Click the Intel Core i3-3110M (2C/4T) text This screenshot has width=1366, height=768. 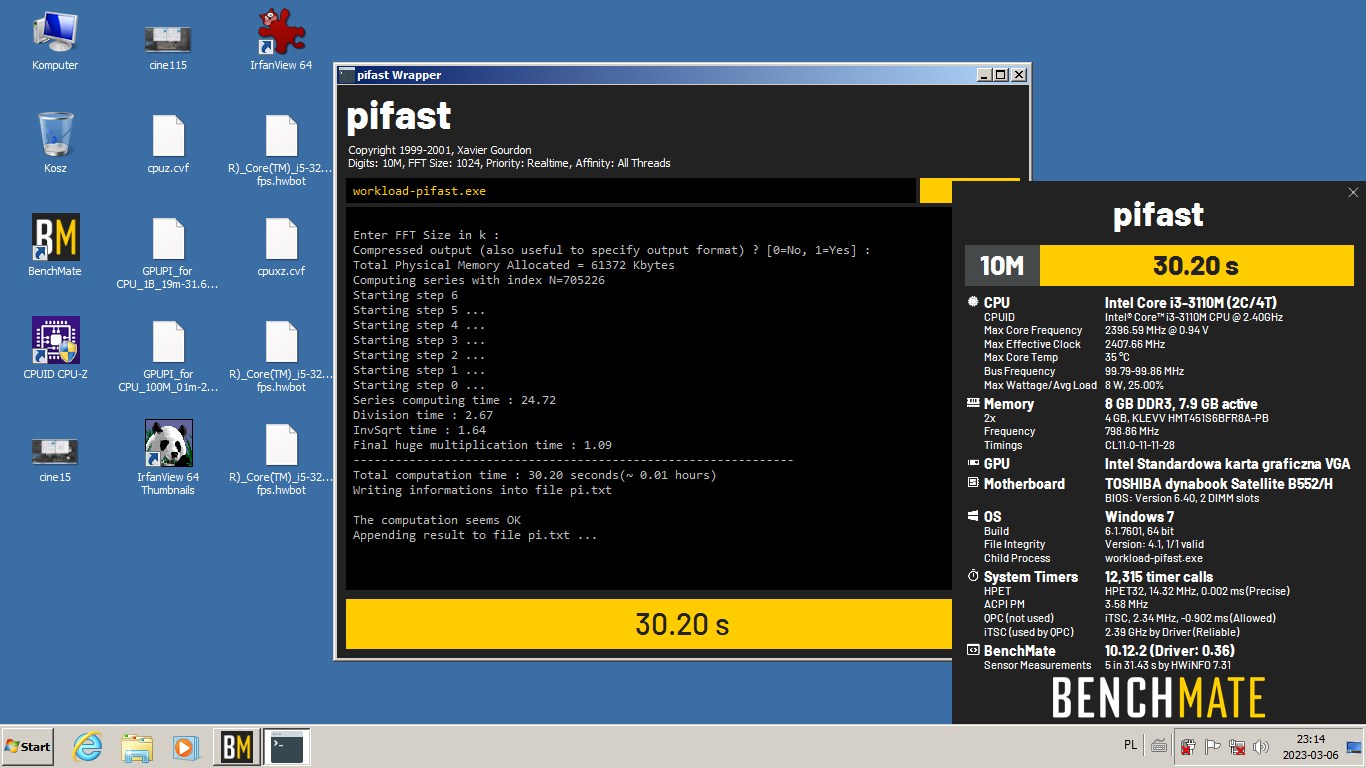[1190, 303]
